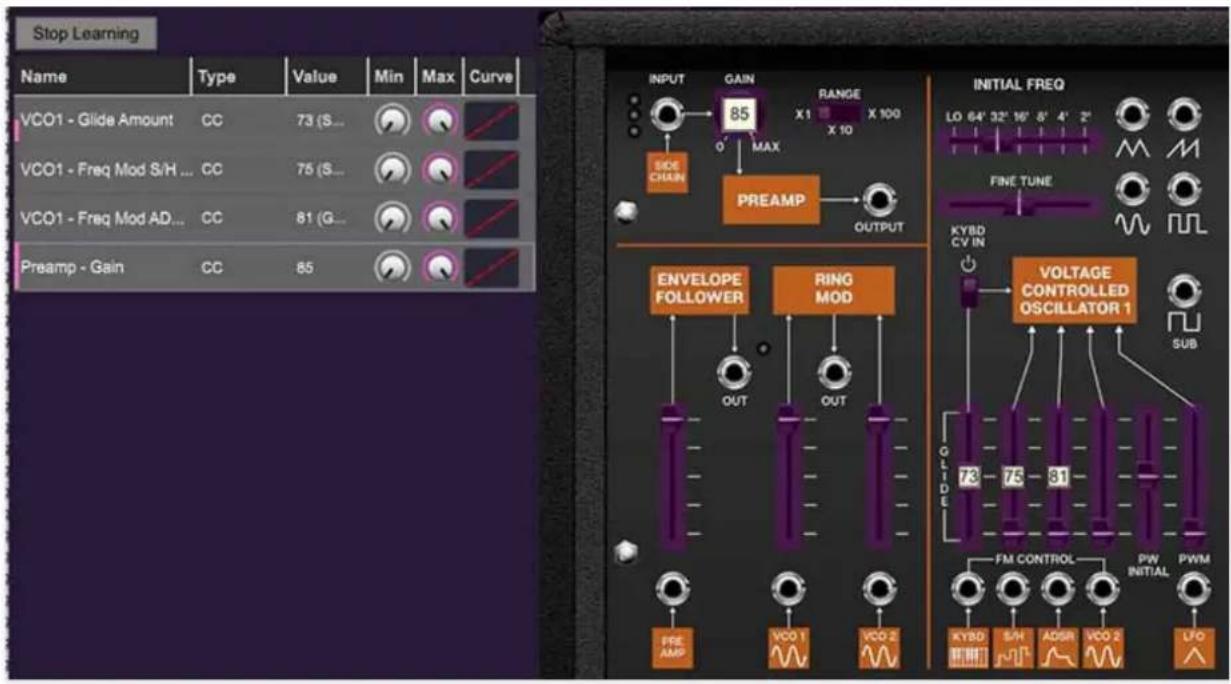Click the S/H FM control jack
The width and height of the screenshot is (1231, 684).
(1013, 590)
